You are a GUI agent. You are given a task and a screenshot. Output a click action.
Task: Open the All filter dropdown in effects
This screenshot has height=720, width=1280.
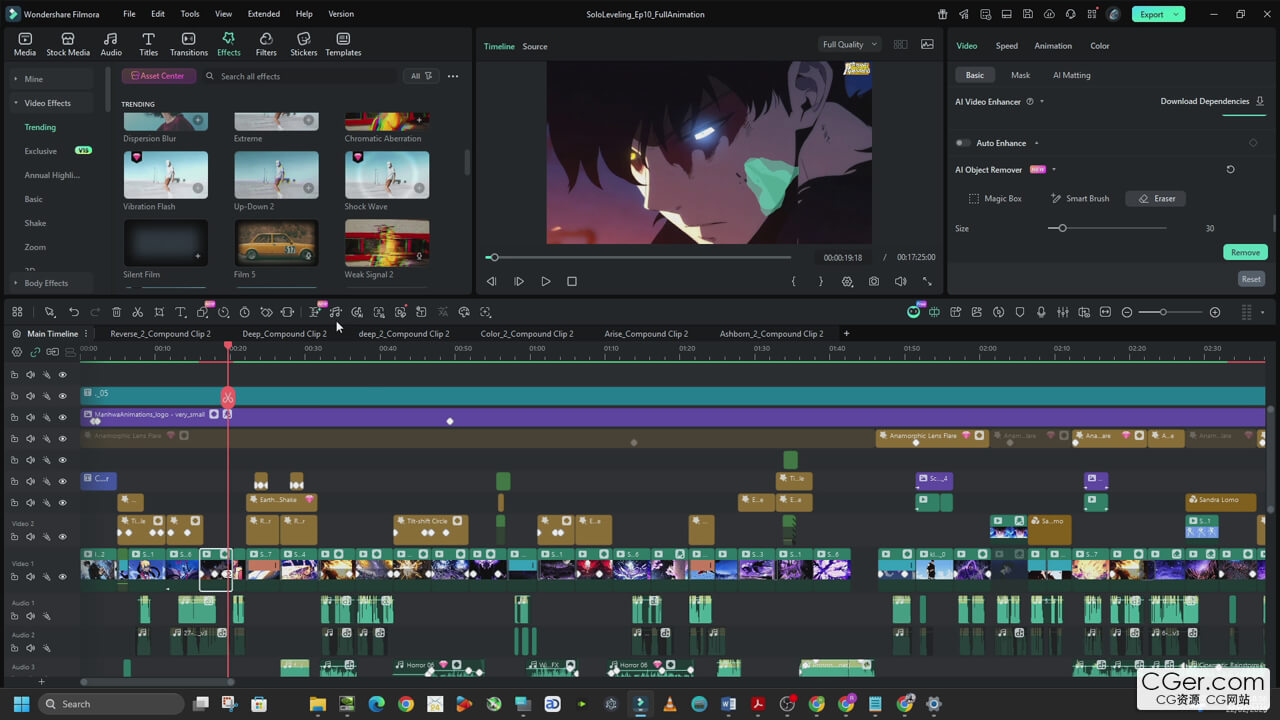coord(421,76)
